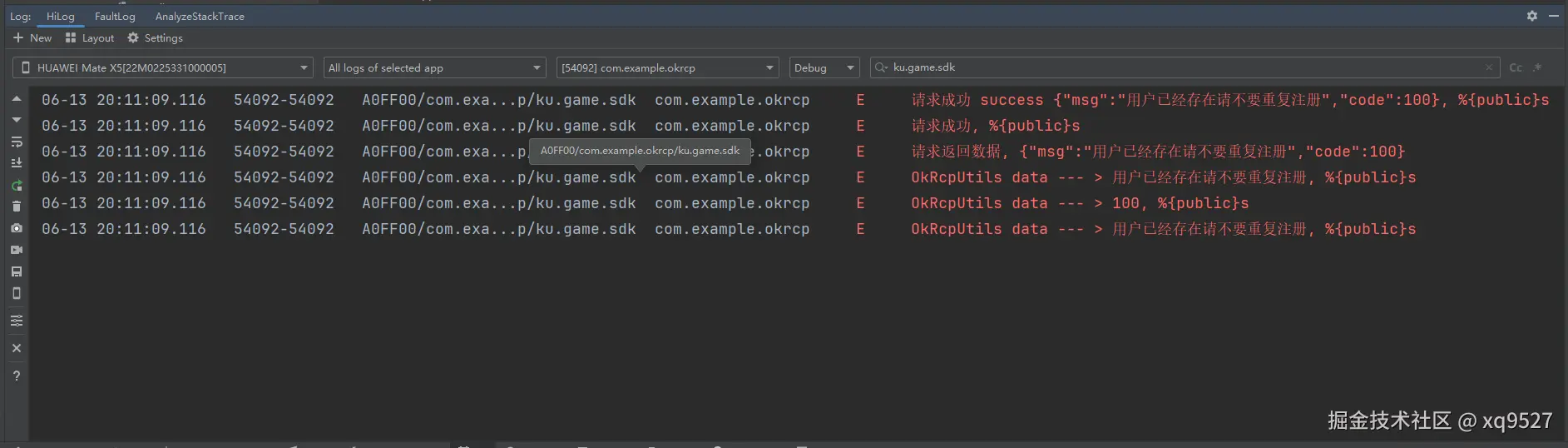Switch to the FaultLog tab
The height and width of the screenshot is (448, 1568).
[115, 16]
